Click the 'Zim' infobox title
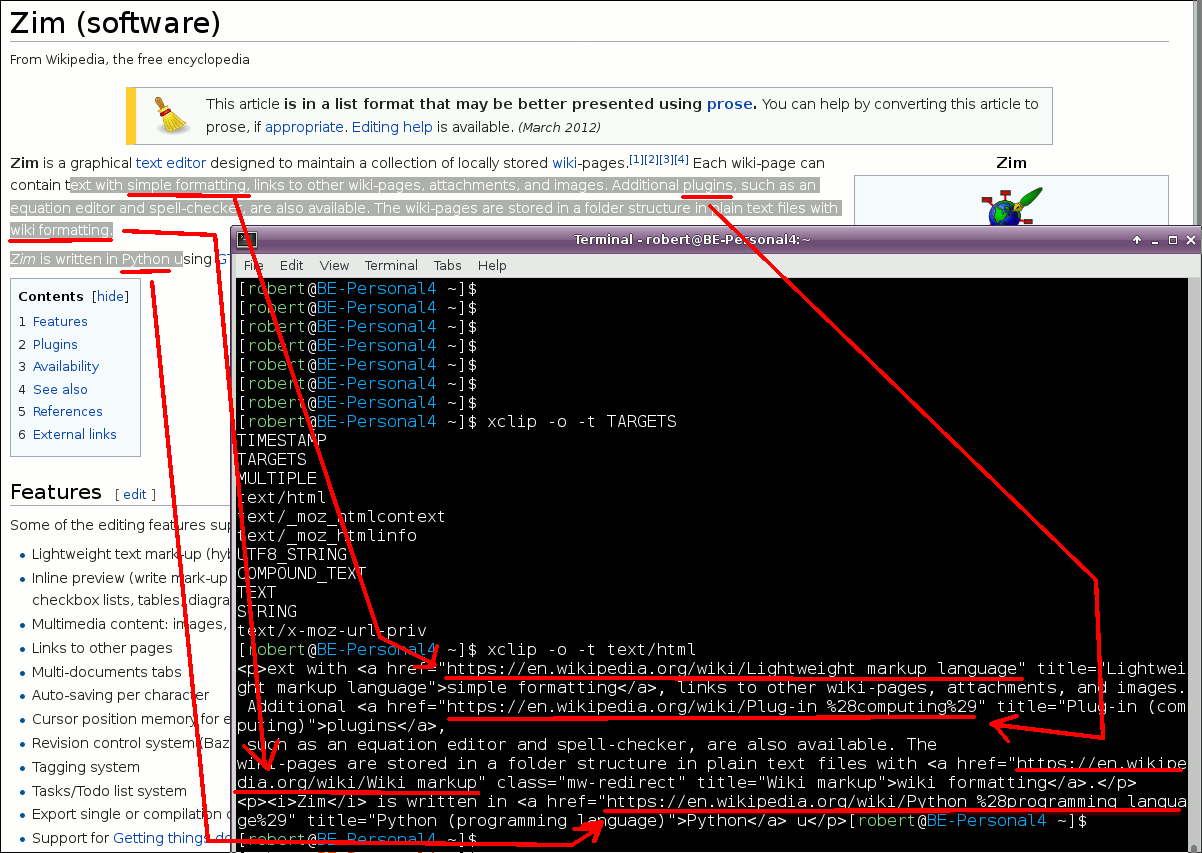Image resolution: width=1202 pixels, height=853 pixels. (1011, 162)
